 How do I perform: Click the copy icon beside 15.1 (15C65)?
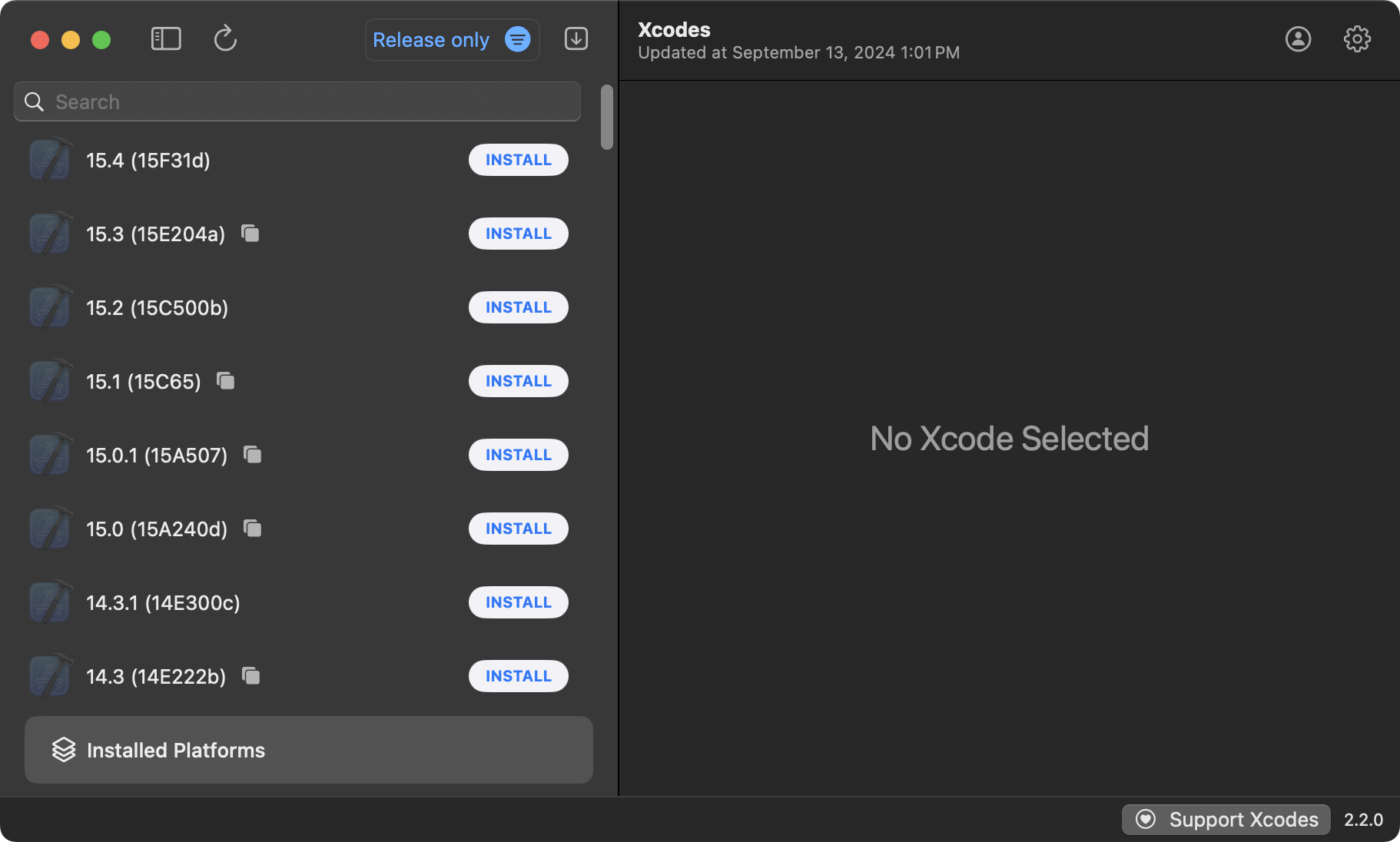(226, 380)
